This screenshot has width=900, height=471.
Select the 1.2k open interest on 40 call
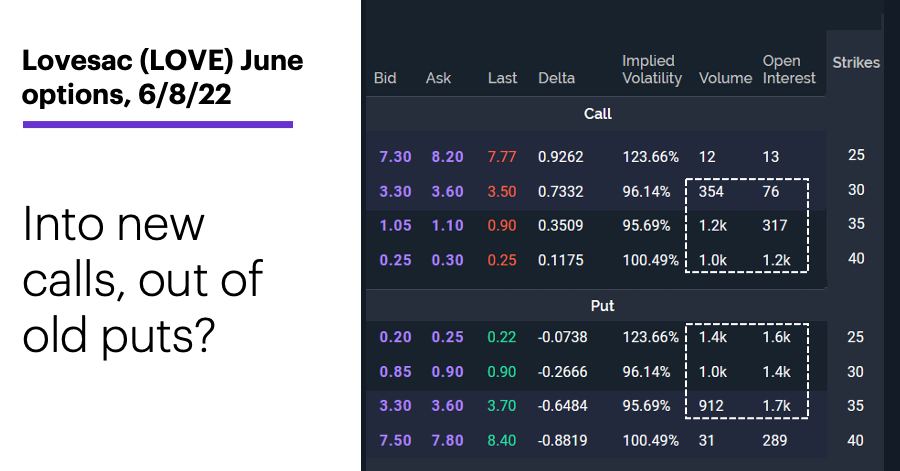(776, 260)
